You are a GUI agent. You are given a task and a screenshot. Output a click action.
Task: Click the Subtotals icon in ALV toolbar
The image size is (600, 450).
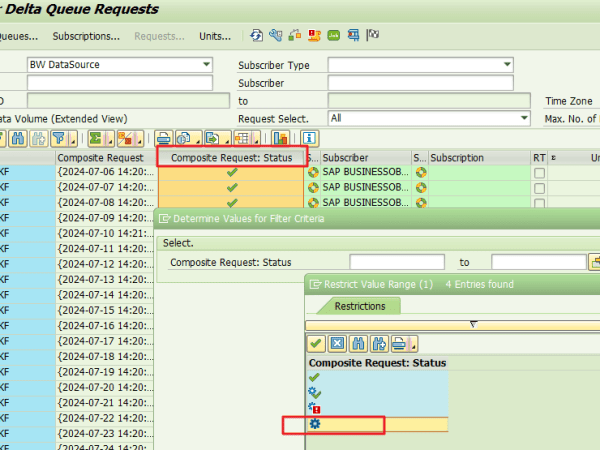(126, 139)
